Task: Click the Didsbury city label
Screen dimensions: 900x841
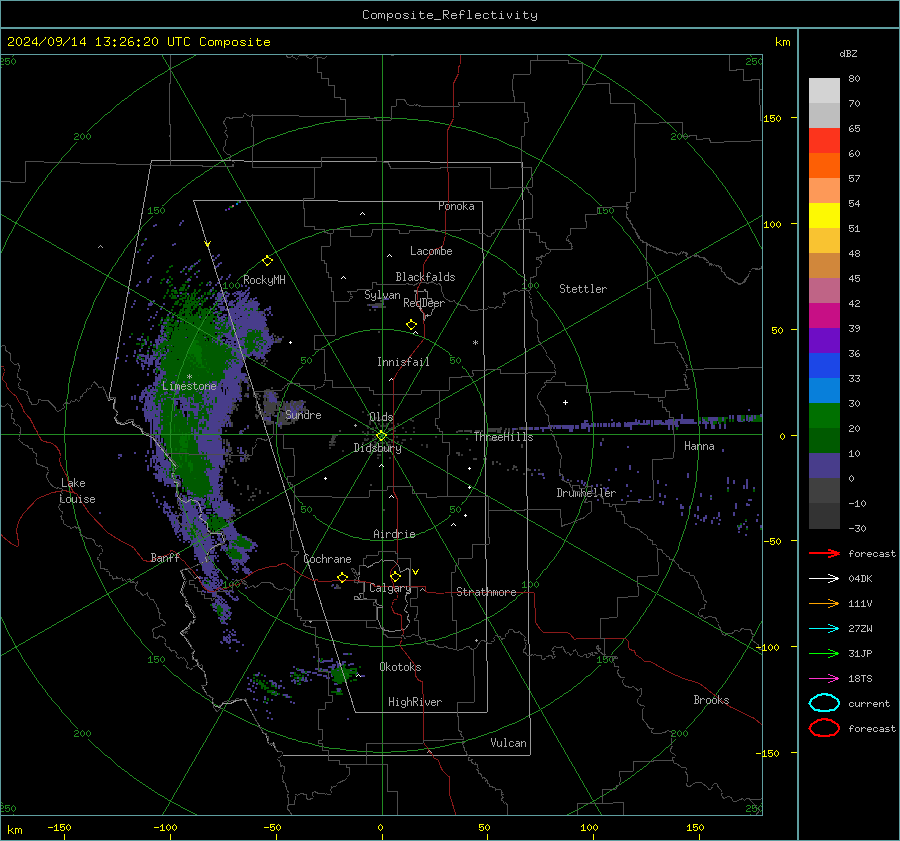Action: (377, 448)
